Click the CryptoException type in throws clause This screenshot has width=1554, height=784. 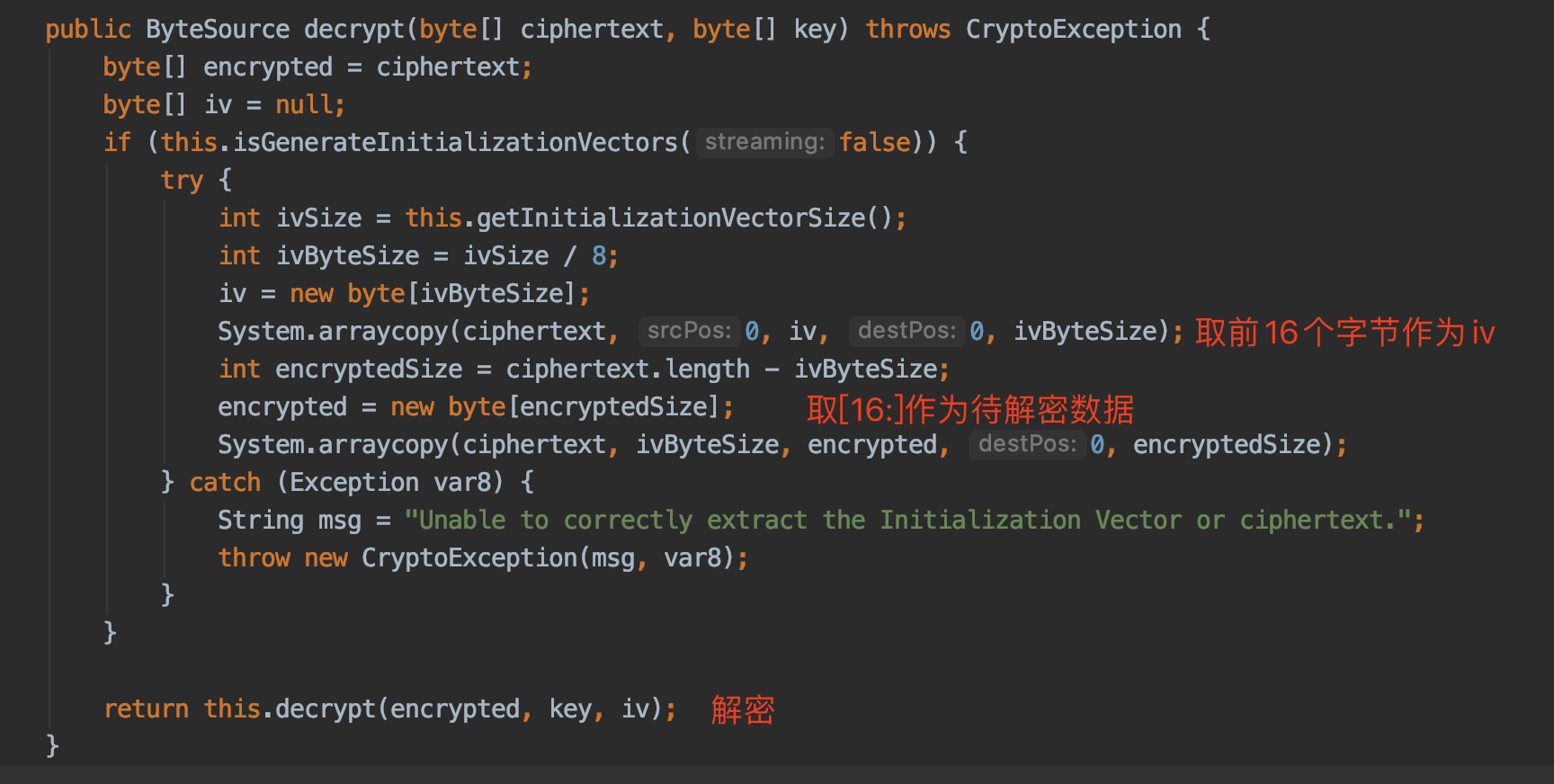pyautogui.click(x=1074, y=30)
